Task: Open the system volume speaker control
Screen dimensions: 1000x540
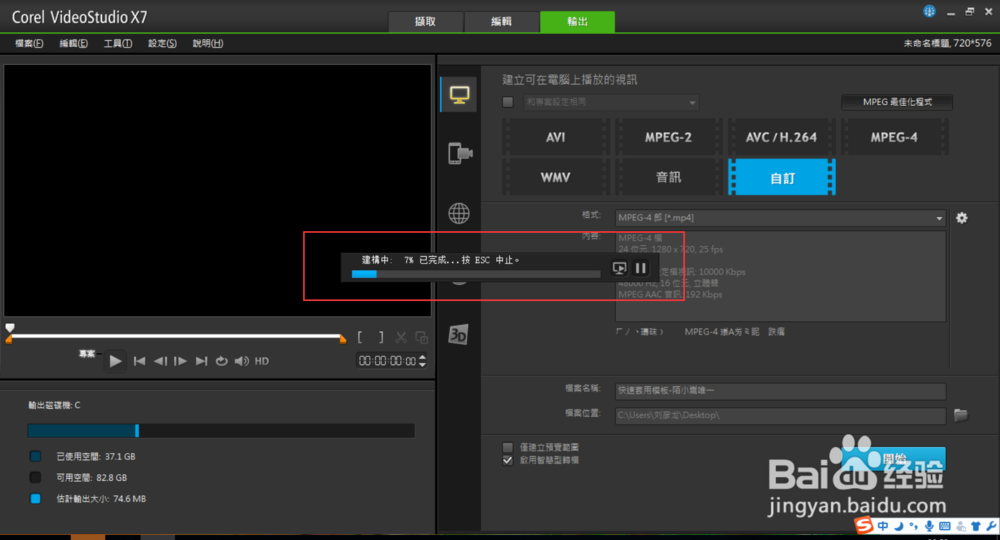Action: click(242, 361)
